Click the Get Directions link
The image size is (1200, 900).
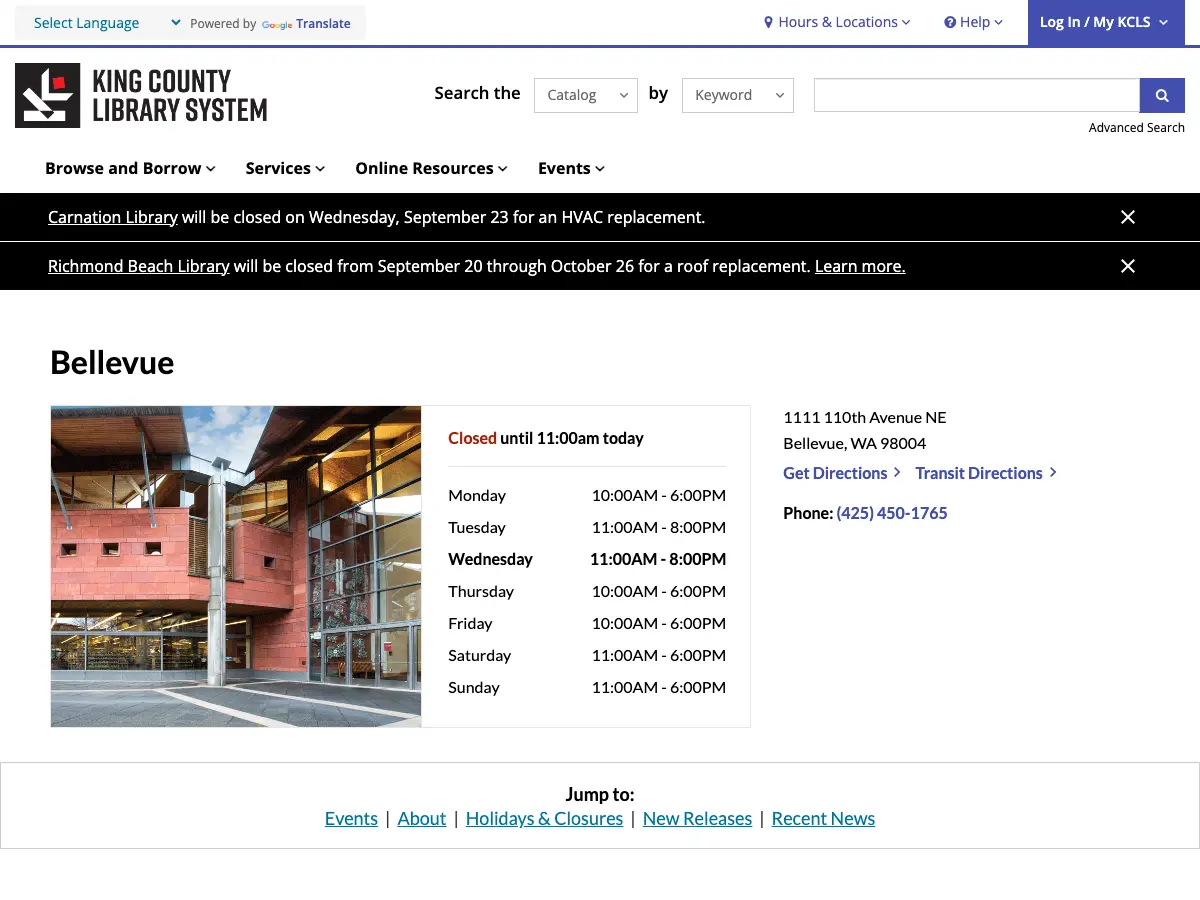click(842, 473)
